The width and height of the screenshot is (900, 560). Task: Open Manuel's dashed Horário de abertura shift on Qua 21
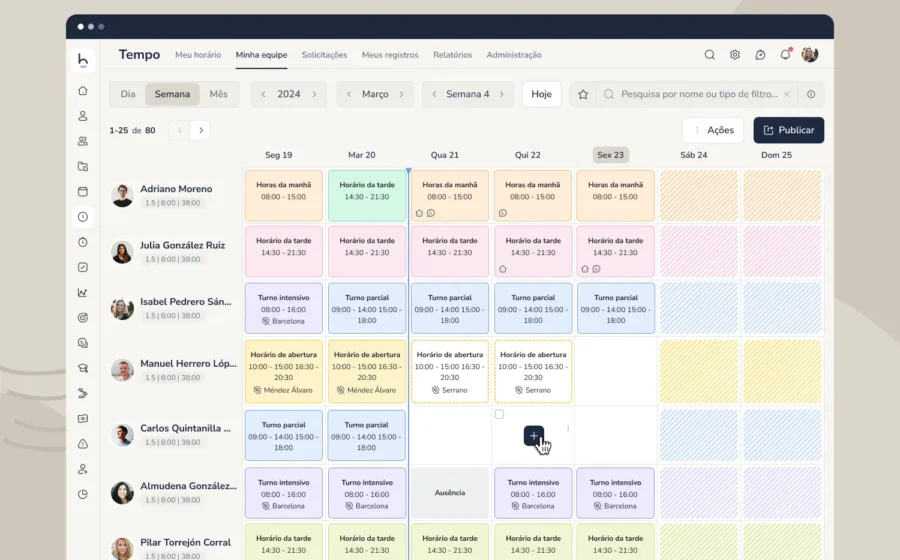coord(450,371)
